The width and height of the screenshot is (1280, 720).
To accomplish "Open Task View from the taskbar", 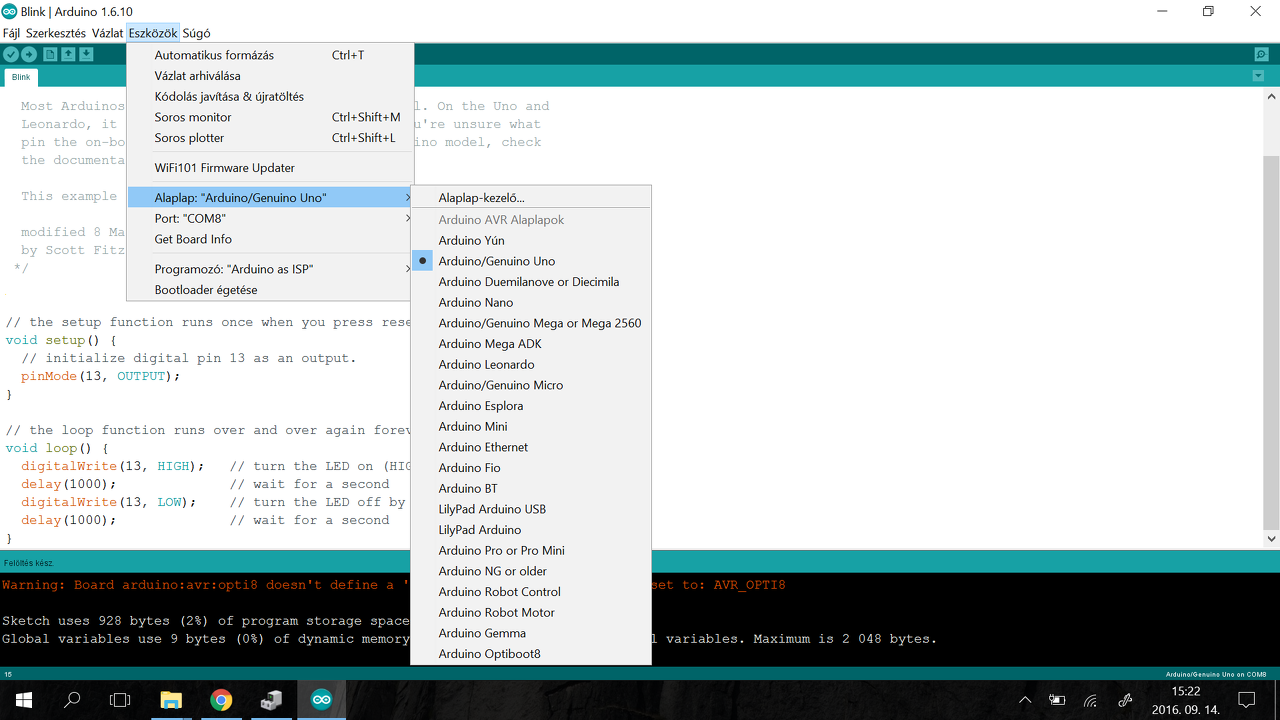I will click(120, 700).
